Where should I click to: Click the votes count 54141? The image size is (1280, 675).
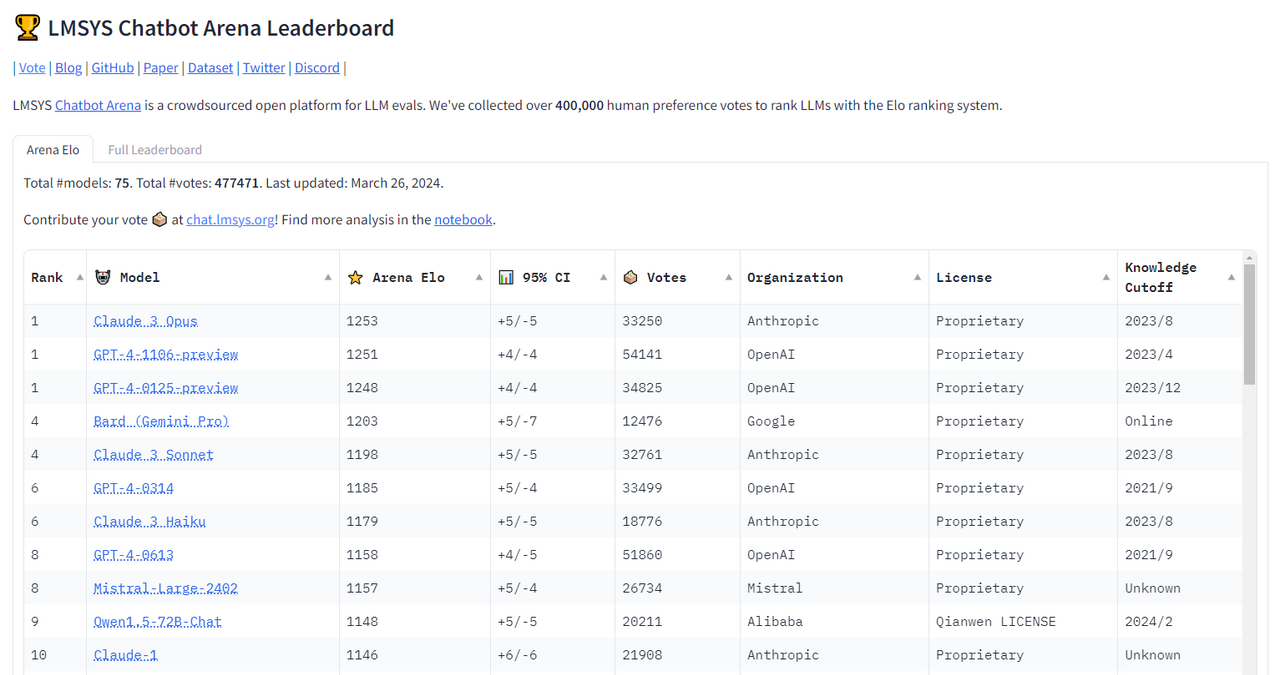tap(642, 354)
